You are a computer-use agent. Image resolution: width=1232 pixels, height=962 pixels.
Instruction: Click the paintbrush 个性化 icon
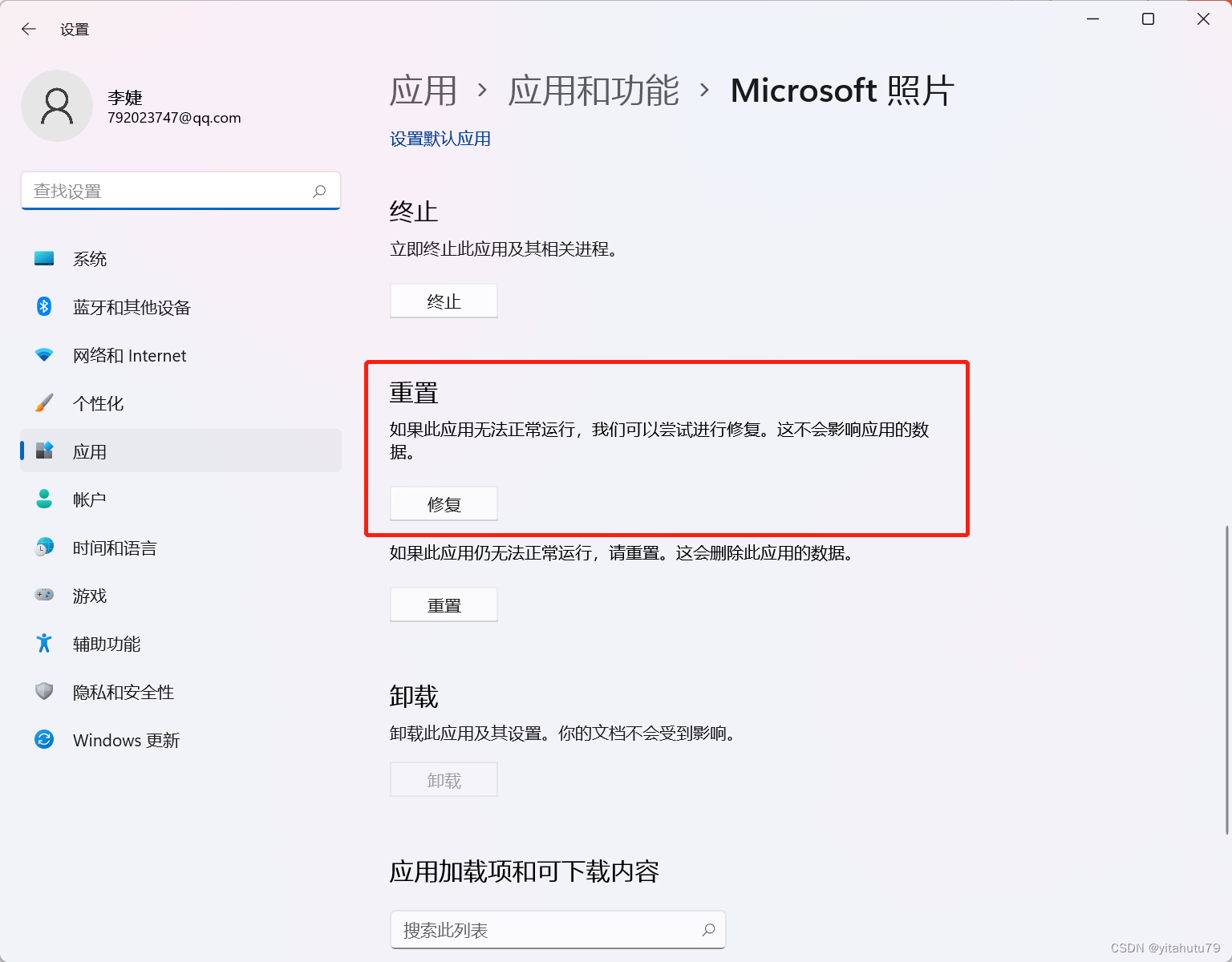click(44, 402)
